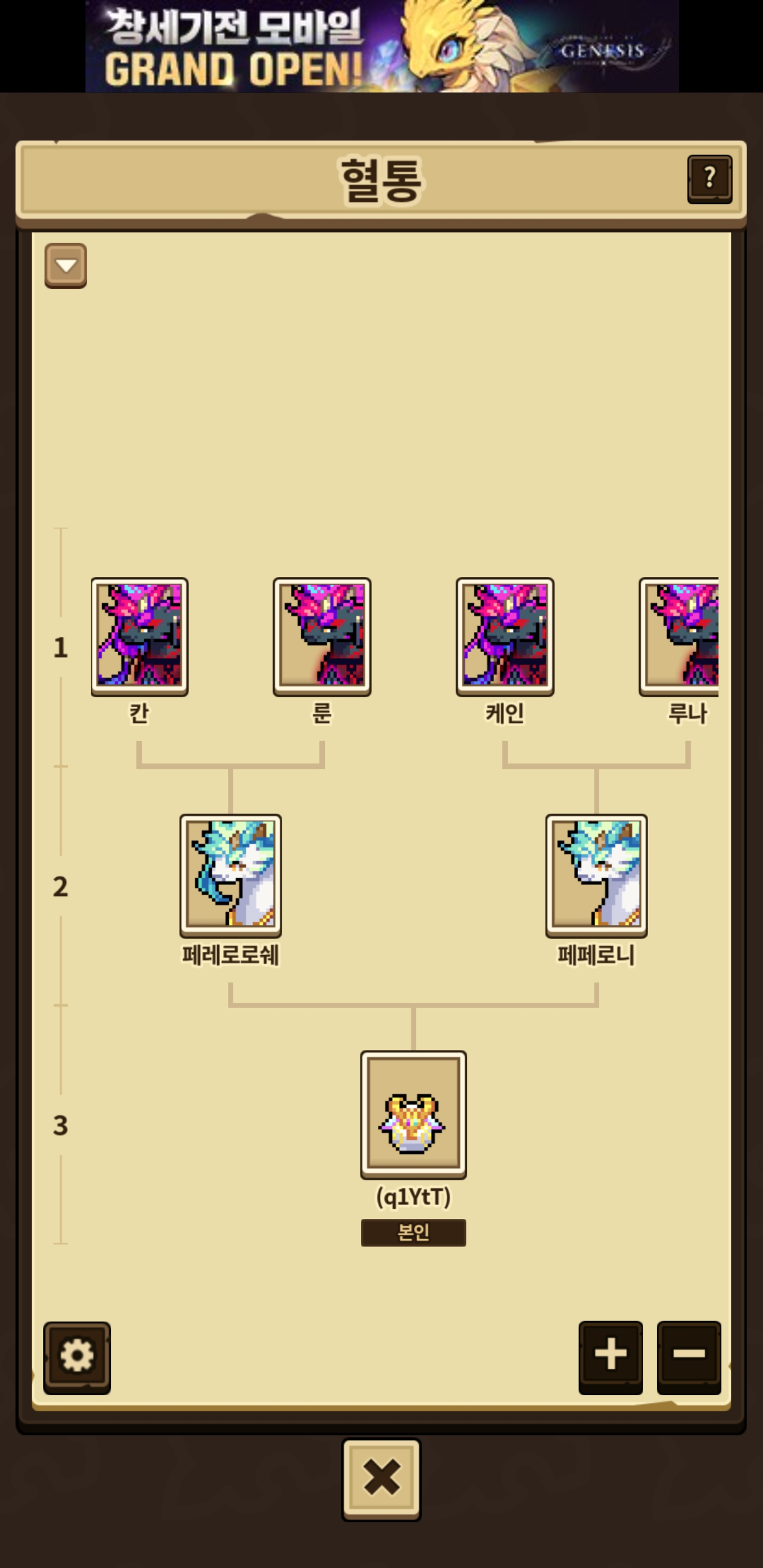Select the 룬 dragon portrait

[x=322, y=637]
